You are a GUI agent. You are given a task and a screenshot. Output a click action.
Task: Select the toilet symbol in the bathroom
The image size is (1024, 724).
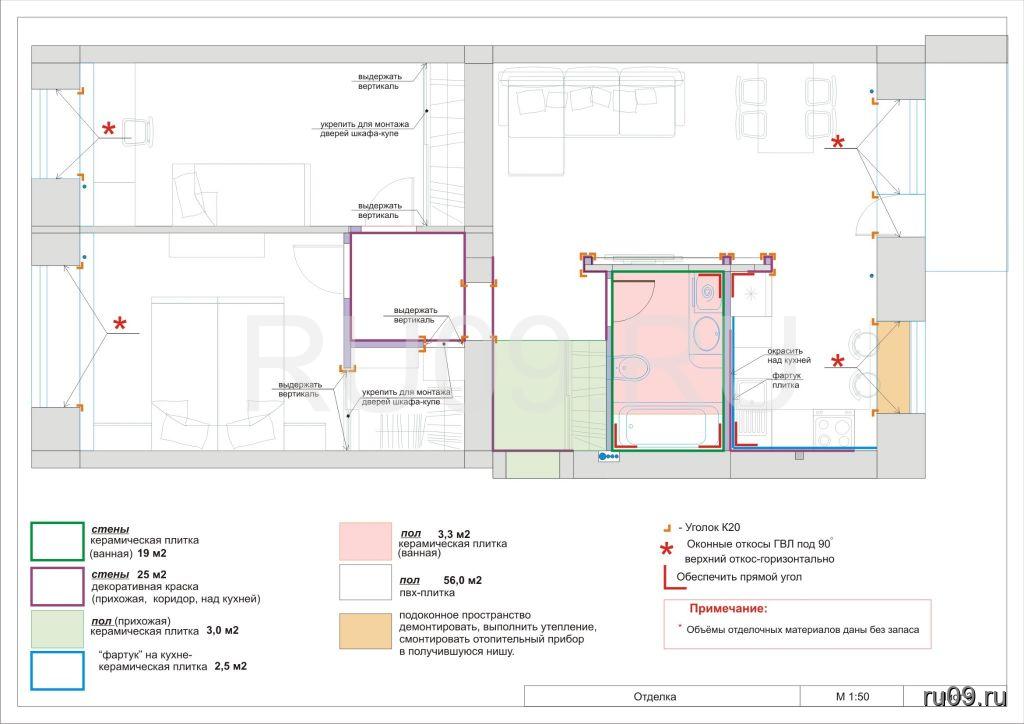tap(634, 368)
